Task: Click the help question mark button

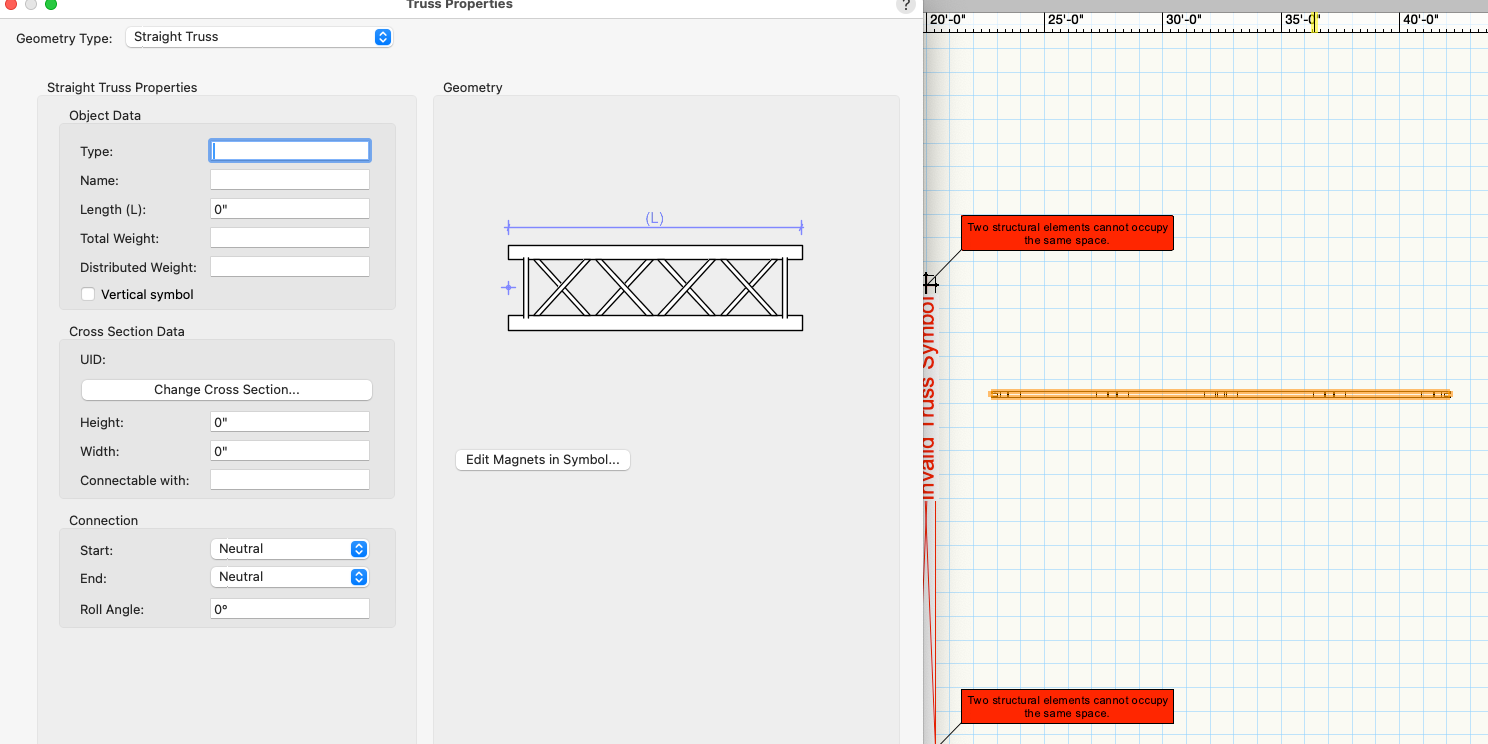Action: pos(906,5)
